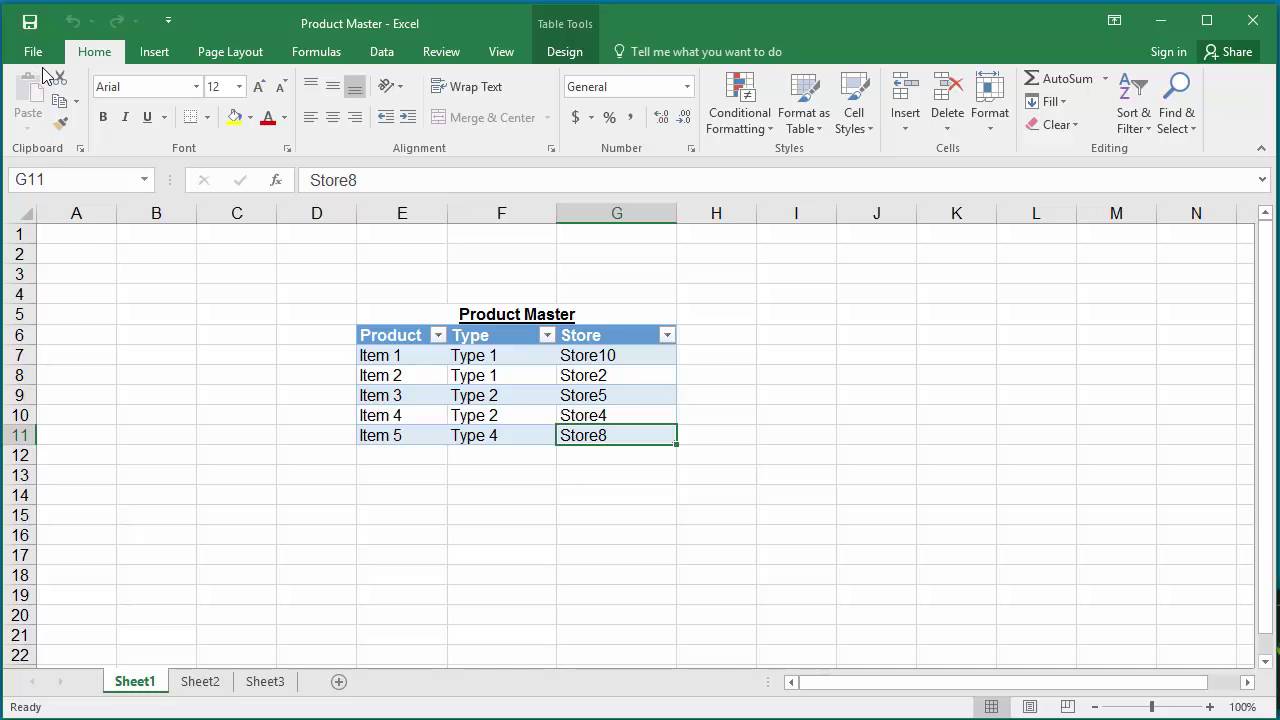
Task: Click Share button
Action: (x=1228, y=52)
